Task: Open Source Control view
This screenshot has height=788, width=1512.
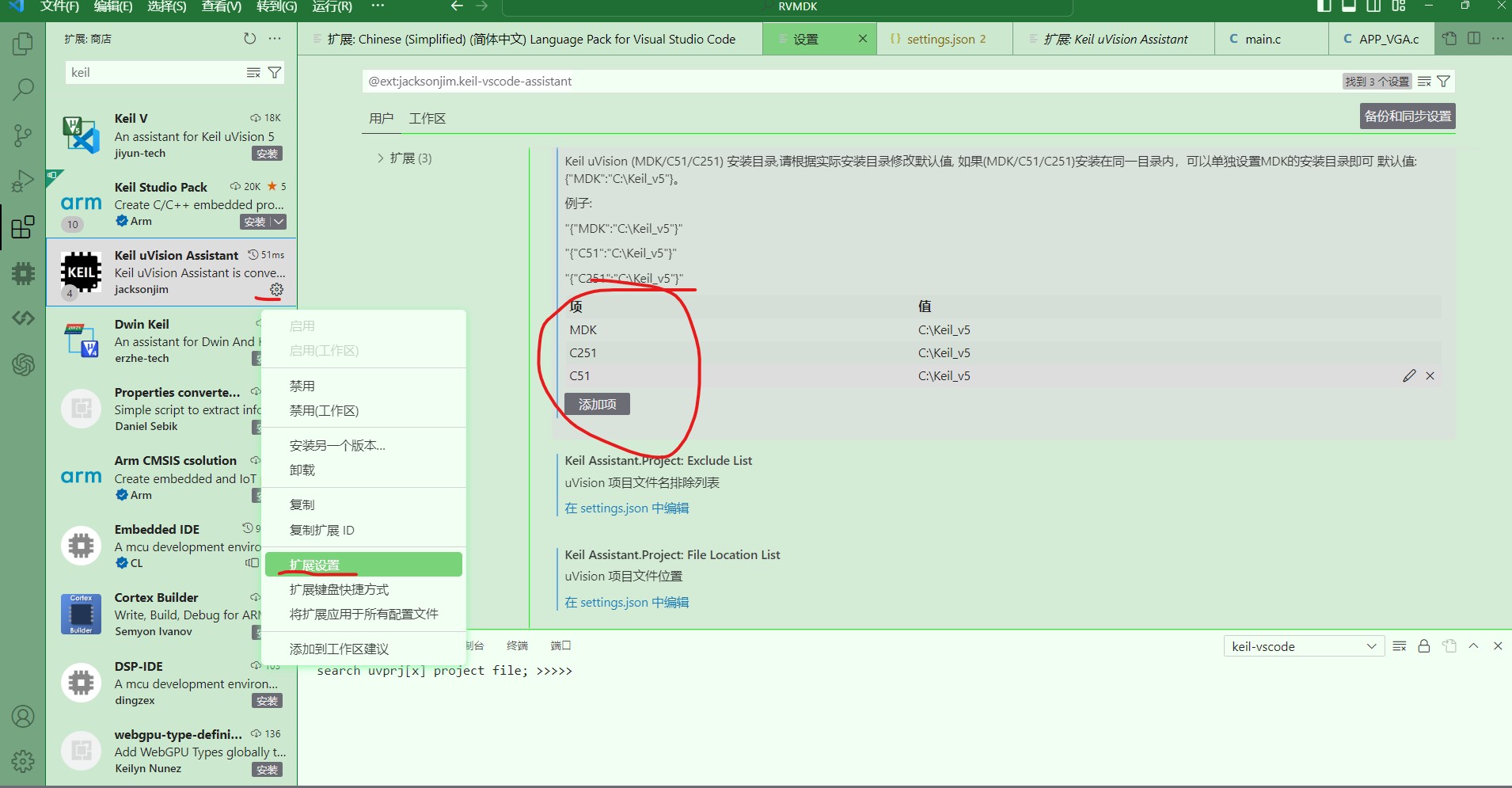Action: coord(23,135)
